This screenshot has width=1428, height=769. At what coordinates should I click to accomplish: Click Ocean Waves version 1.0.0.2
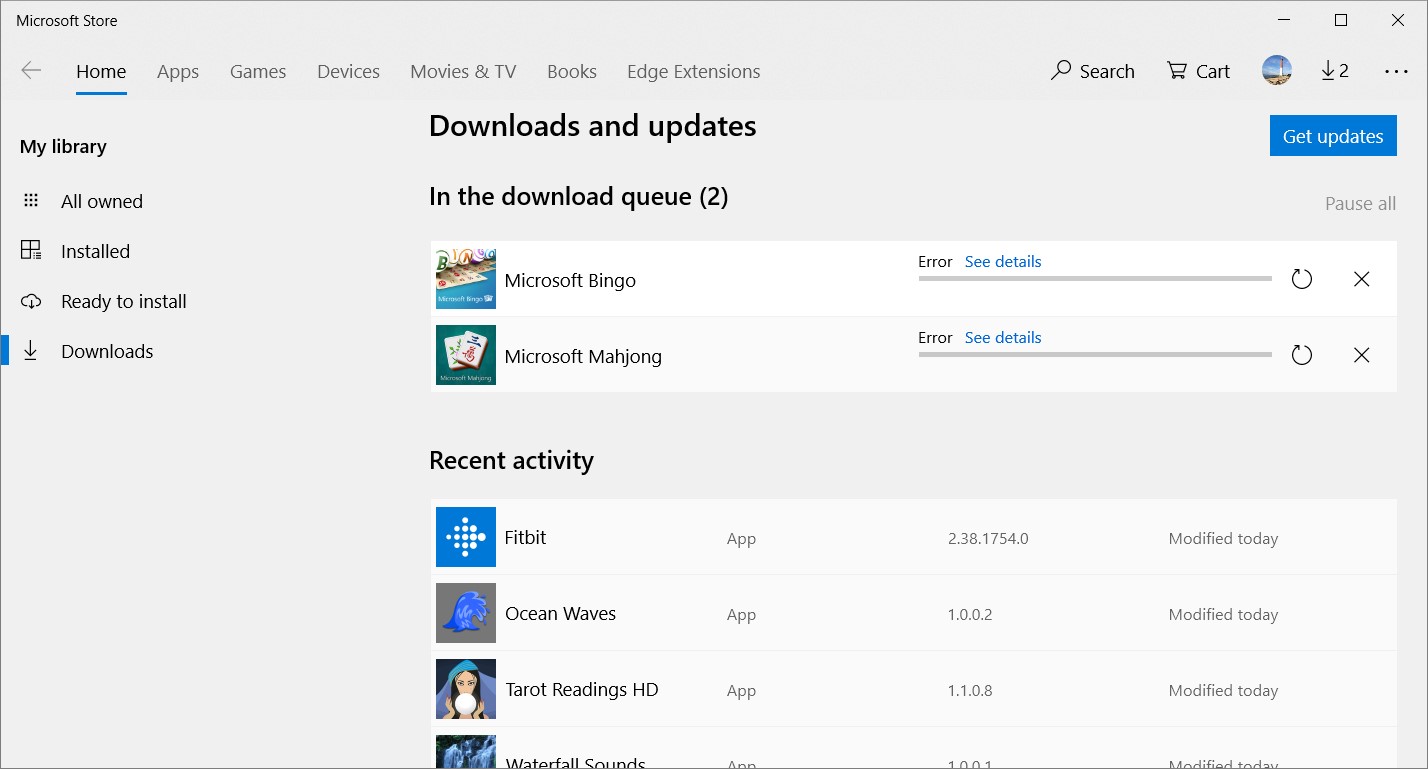[x=970, y=614]
